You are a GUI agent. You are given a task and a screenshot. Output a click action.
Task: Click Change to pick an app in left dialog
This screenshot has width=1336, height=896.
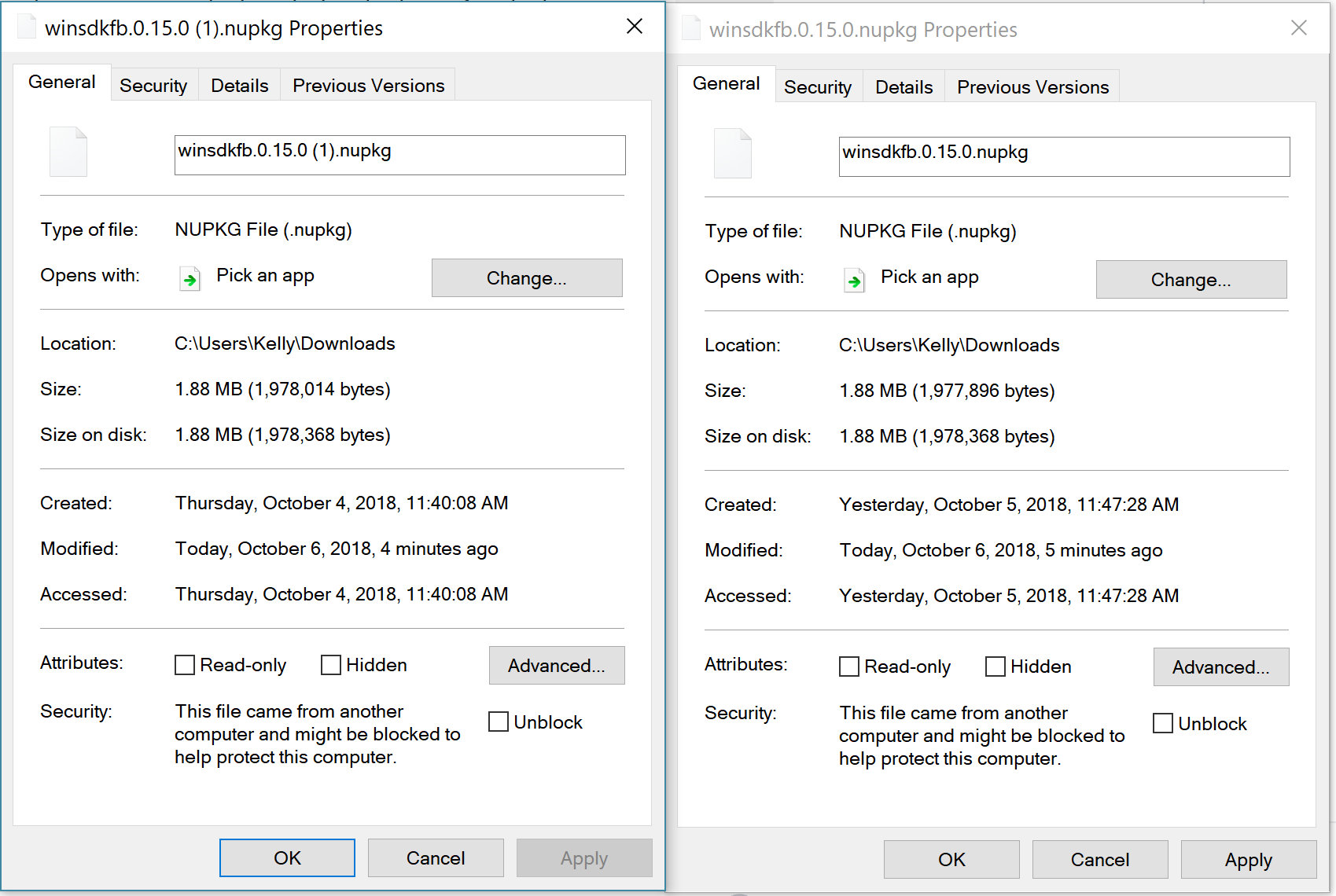point(526,277)
